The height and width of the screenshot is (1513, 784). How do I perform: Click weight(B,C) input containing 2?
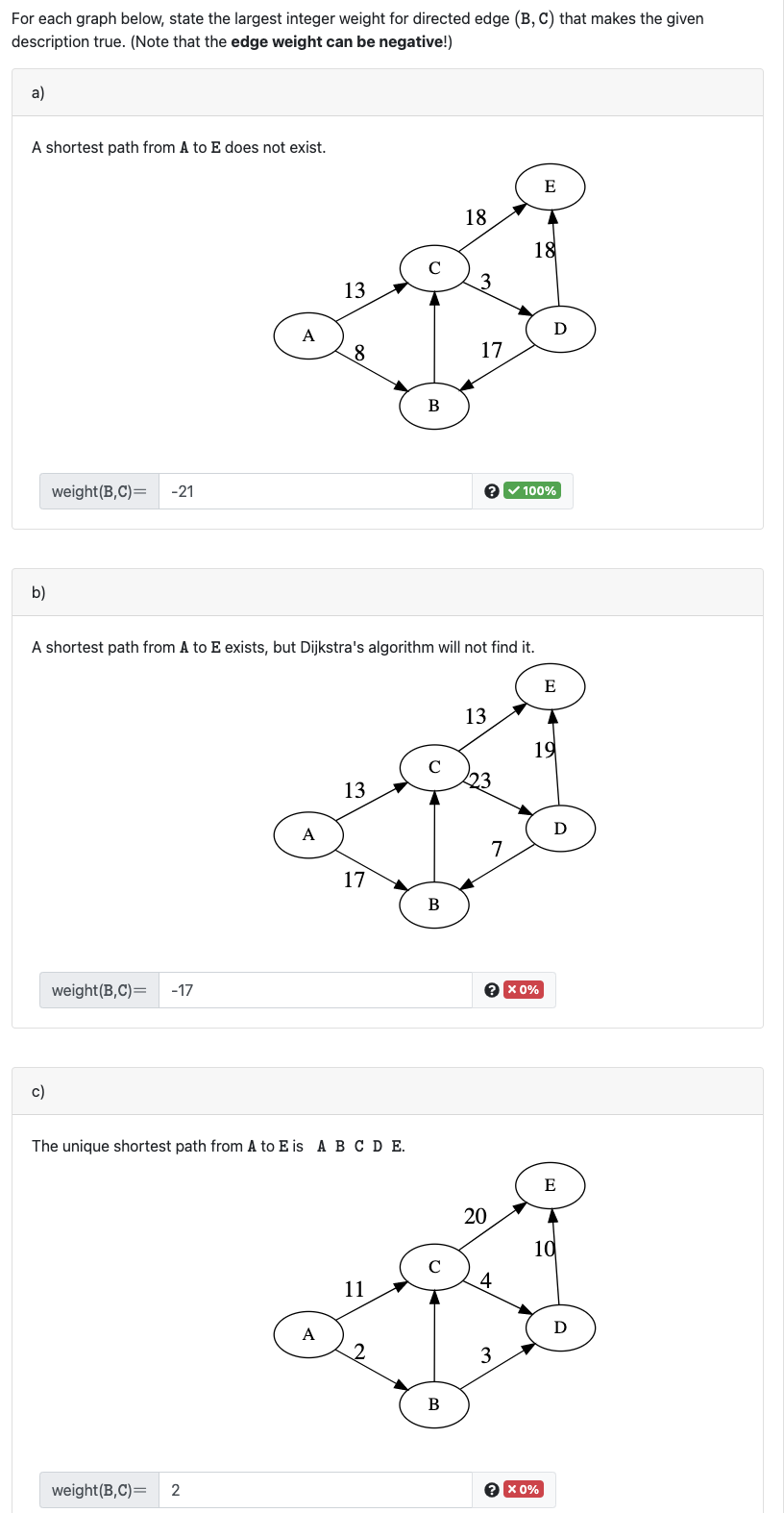315,1490
